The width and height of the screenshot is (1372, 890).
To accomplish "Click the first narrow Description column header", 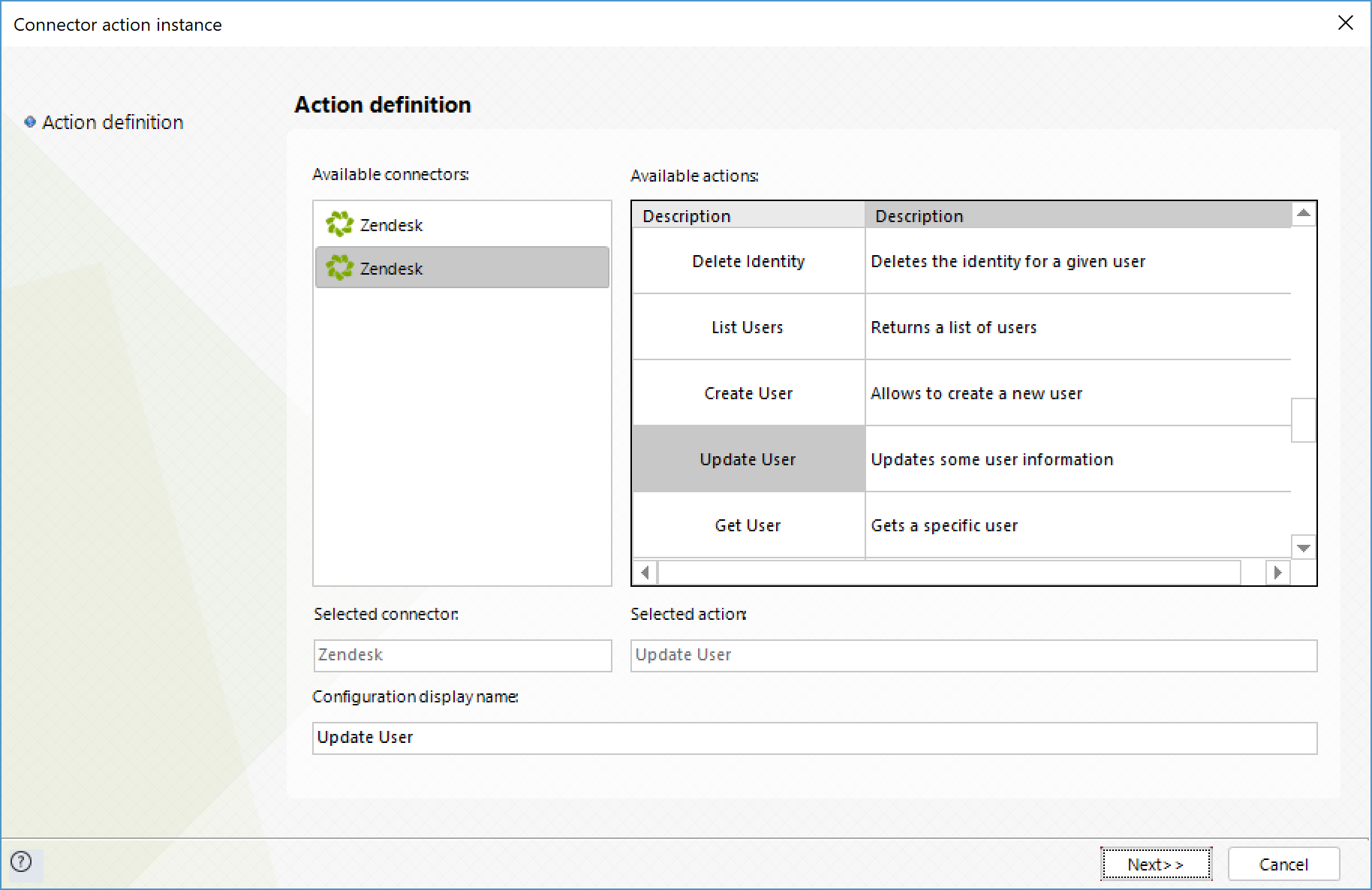I will pyautogui.click(x=748, y=215).
